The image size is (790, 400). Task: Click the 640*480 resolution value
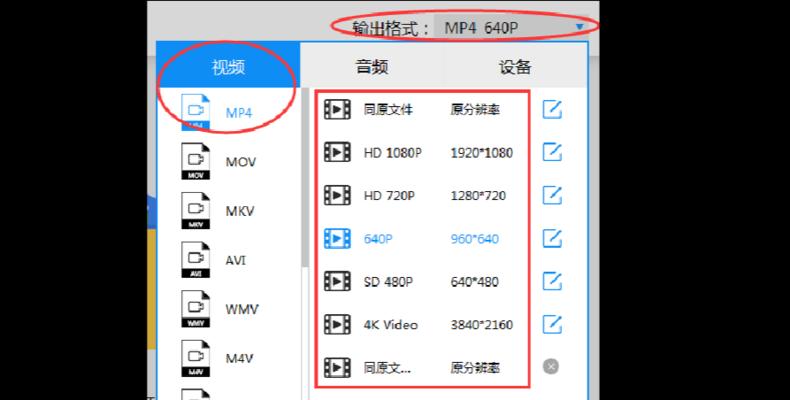pos(475,282)
